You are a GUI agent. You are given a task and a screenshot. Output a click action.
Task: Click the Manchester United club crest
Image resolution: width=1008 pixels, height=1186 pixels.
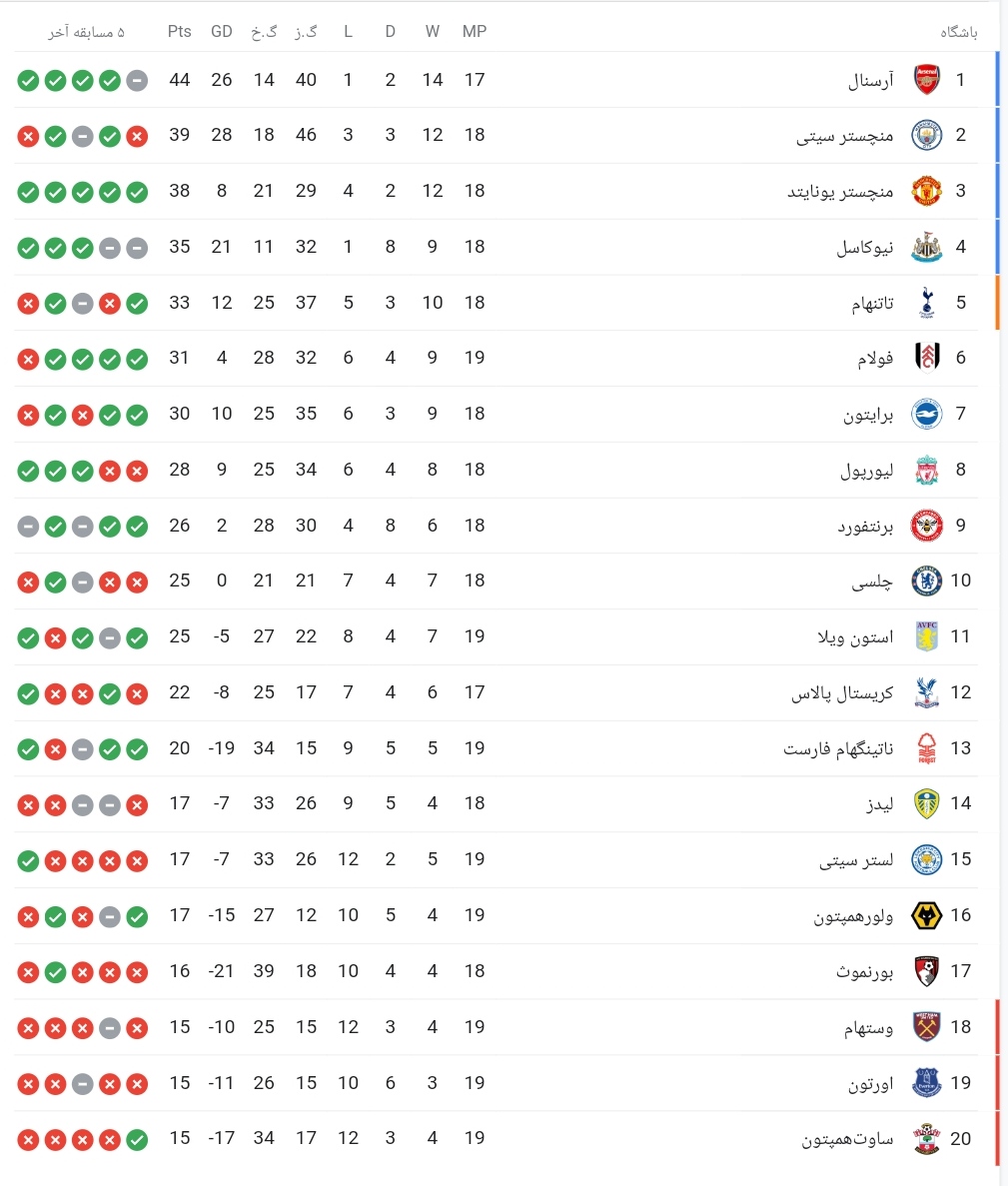click(926, 192)
